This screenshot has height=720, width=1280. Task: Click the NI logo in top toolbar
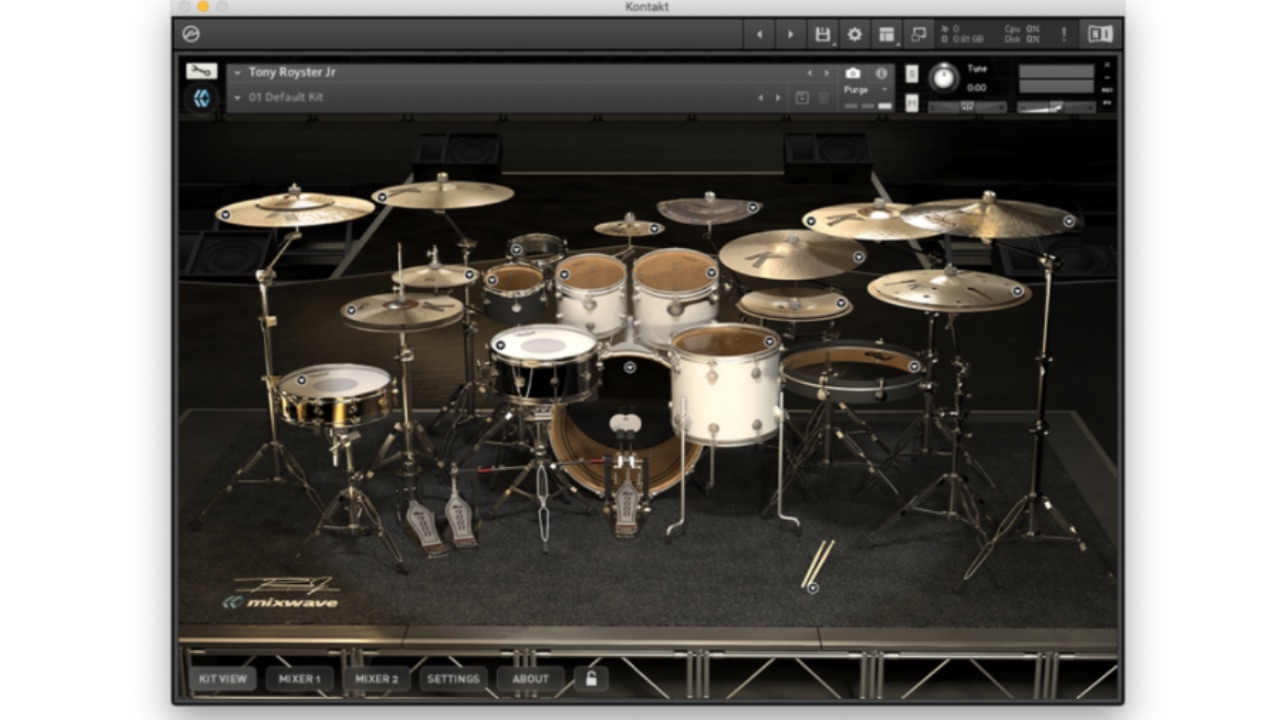(1100, 35)
